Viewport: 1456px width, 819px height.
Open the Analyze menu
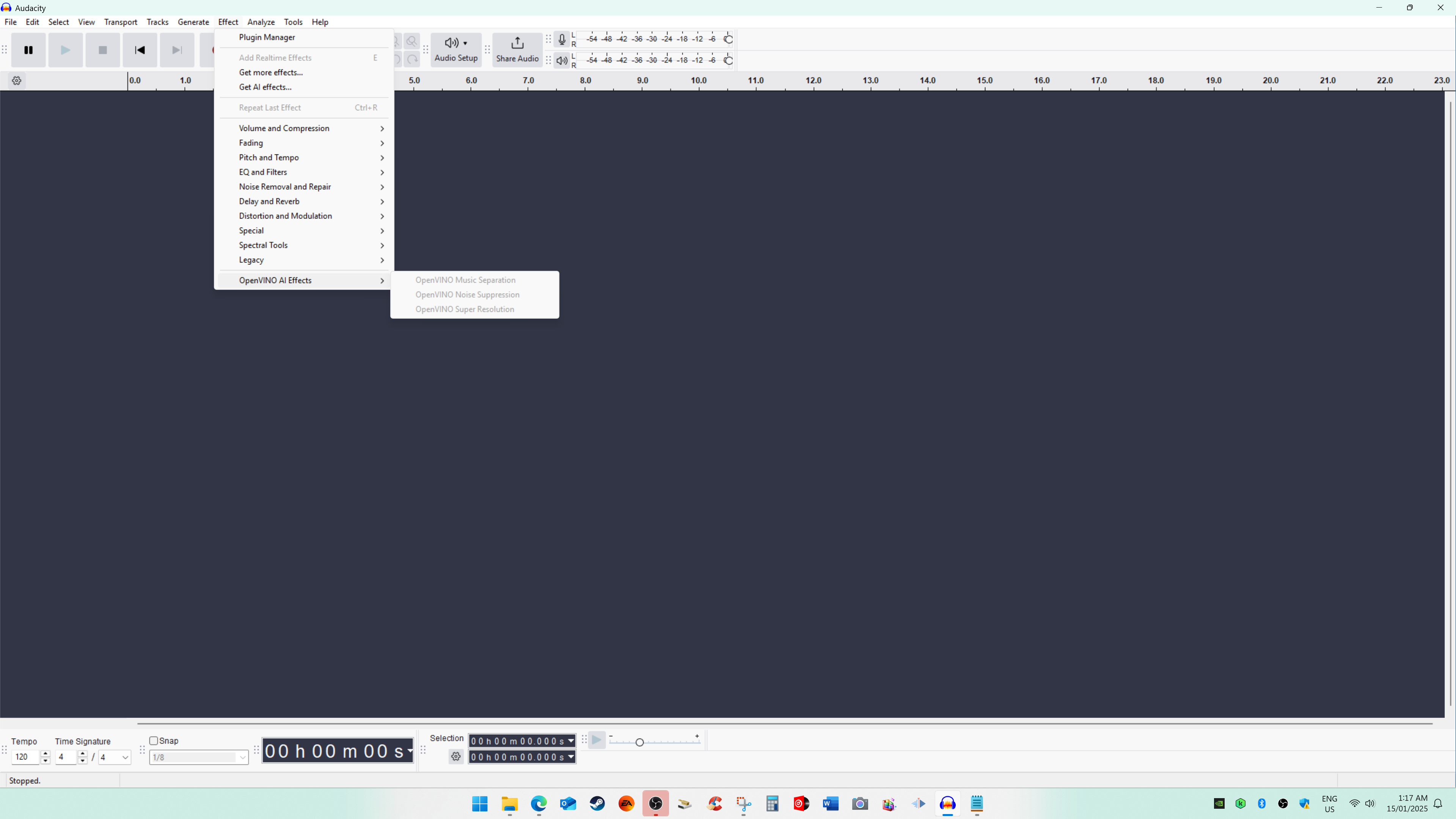(x=261, y=22)
